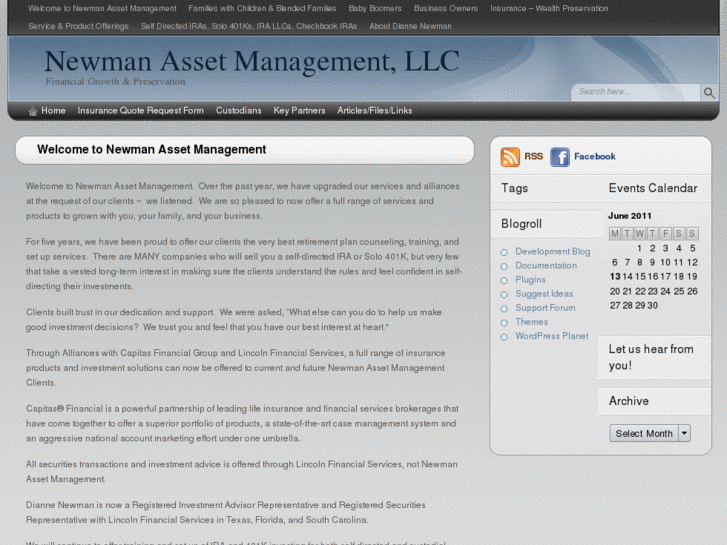Open Support Forum blogroll link
This screenshot has height=545, width=727.
tap(545, 308)
